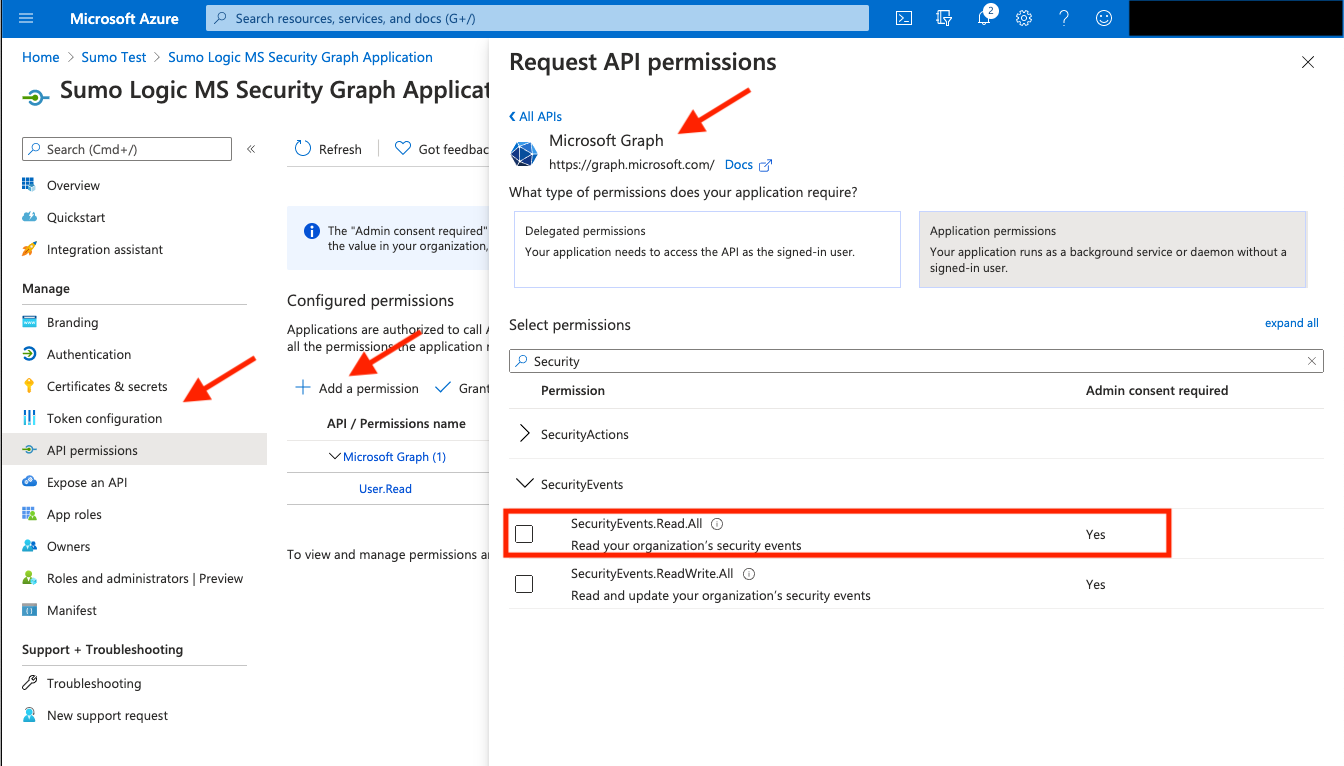Open the Cloud Shell terminal
The height and width of the screenshot is (766, 1344).
point(903,17)
